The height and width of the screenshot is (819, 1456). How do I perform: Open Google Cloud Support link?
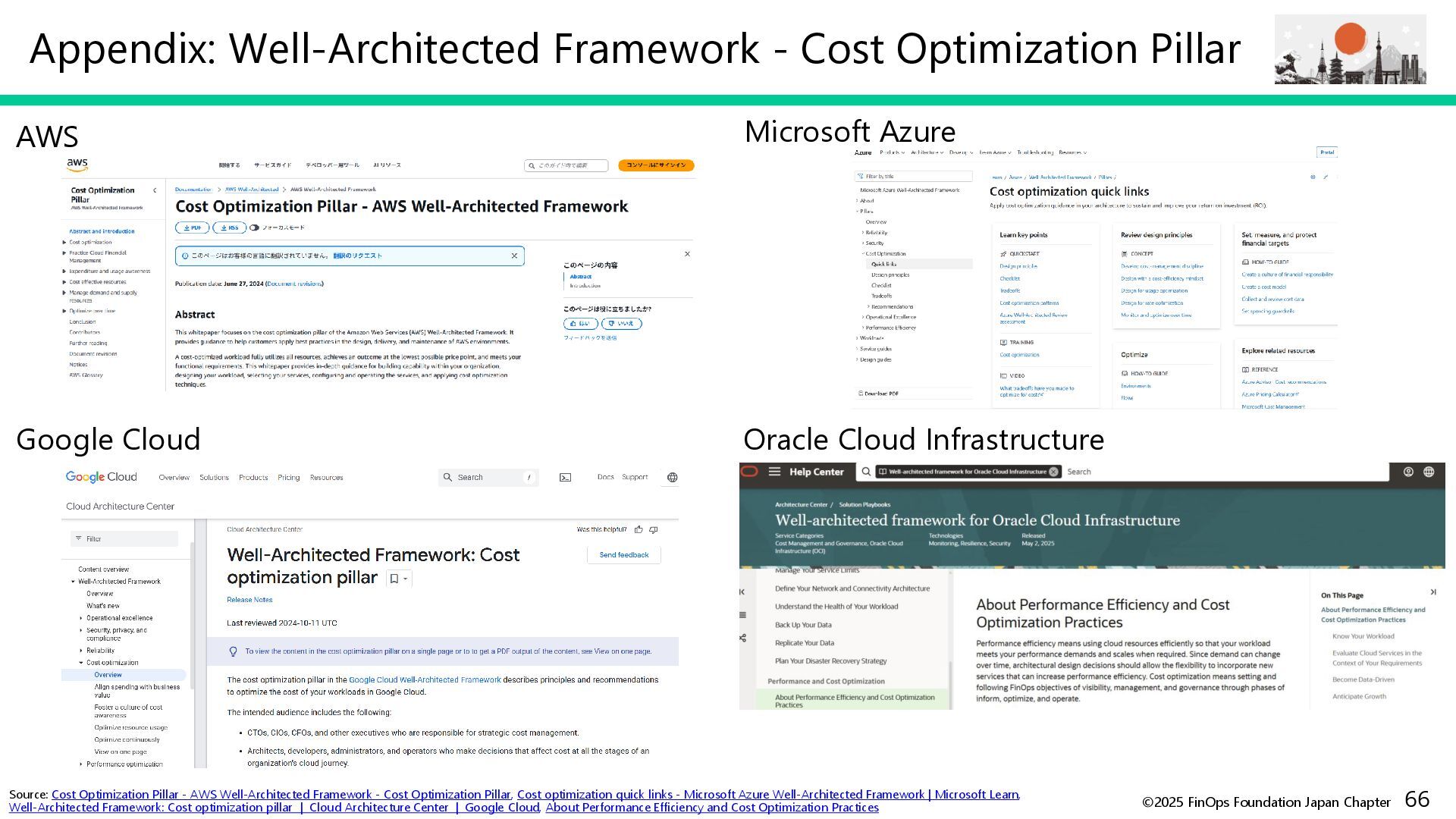pos(635,477)
